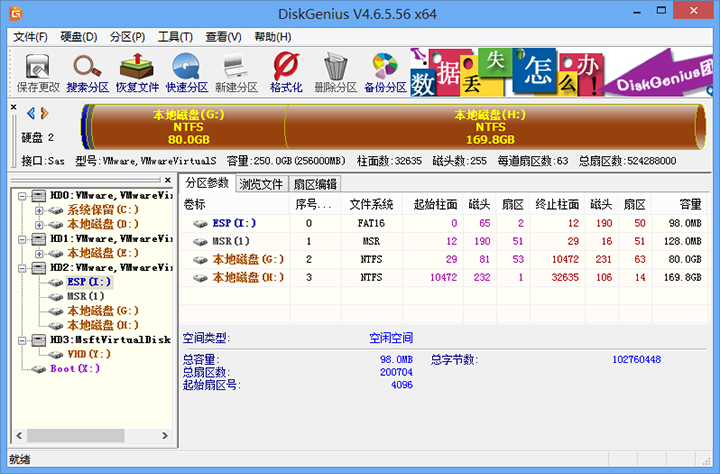Click drive icon of MSR(1) table row

click(x=200, y=242)
